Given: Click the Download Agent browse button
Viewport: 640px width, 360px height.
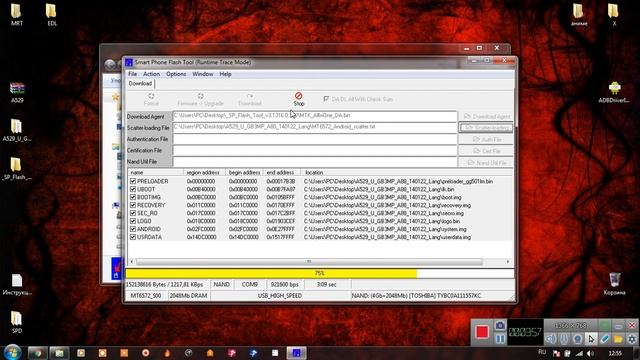Looking at the screenshot, I should 487,116.
